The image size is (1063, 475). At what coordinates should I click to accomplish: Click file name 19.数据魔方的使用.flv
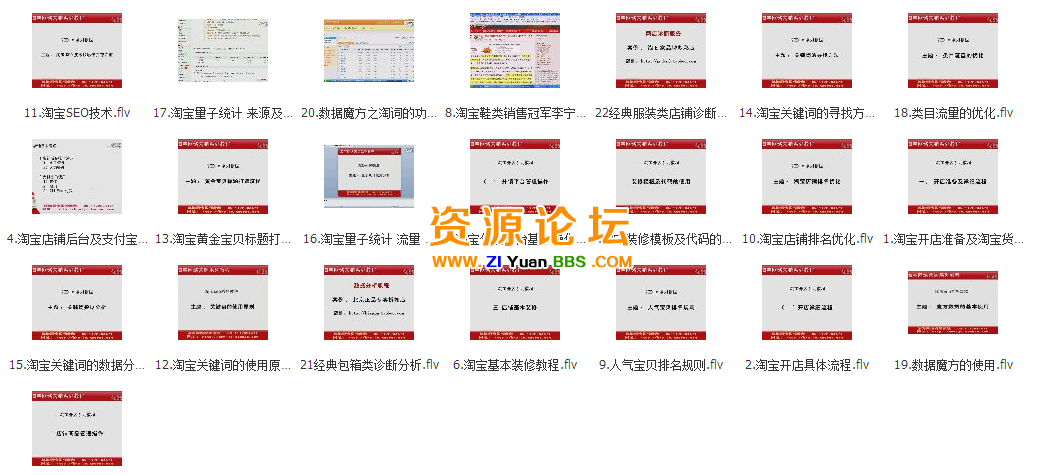(953, 365)
